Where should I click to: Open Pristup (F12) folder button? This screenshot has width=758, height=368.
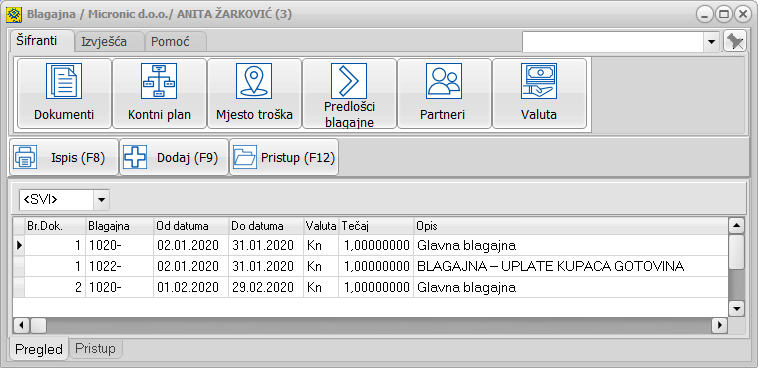[284, 157]
